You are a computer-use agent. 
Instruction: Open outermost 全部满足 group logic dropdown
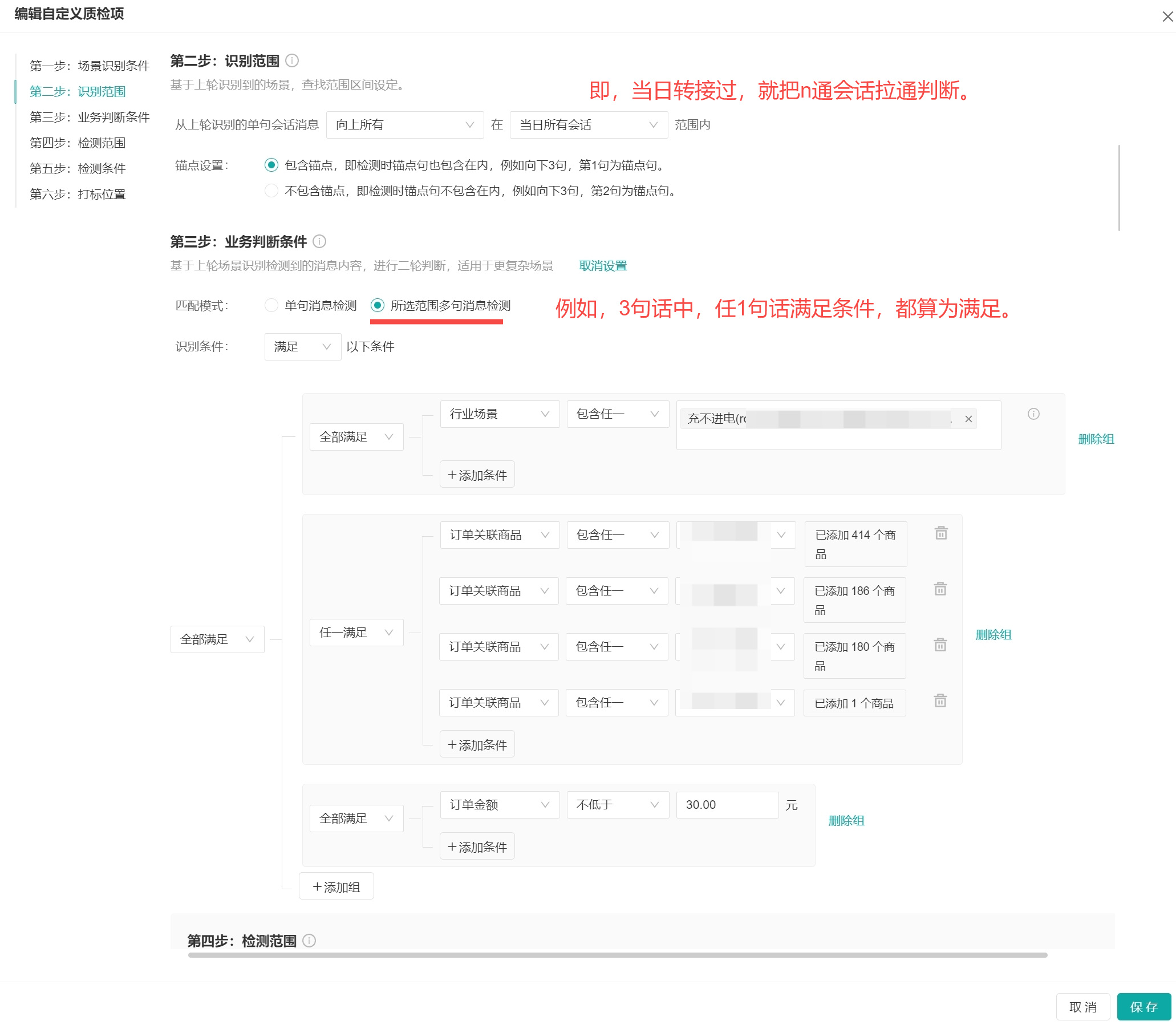[x=217, y=639]
